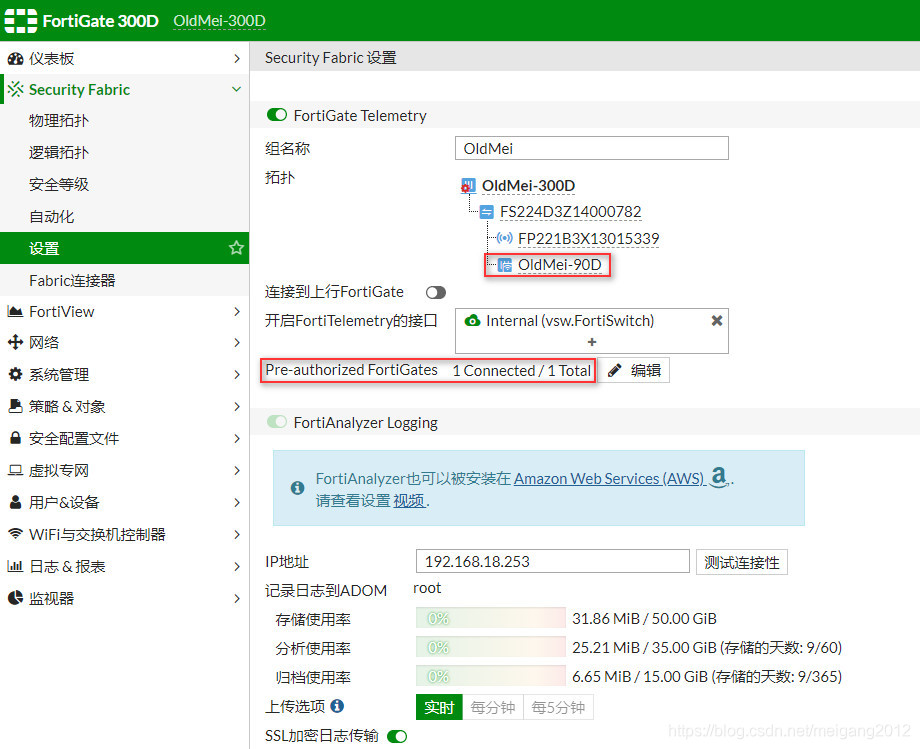Screen dimensions: 920x749
Task: Click the green Internal interface icon
Action: 472,321
